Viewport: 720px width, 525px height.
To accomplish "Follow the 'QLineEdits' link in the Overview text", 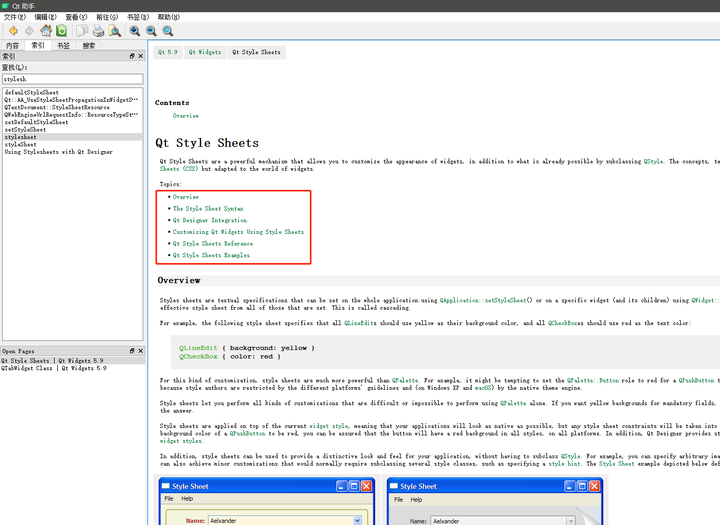I will coord(360,323).
